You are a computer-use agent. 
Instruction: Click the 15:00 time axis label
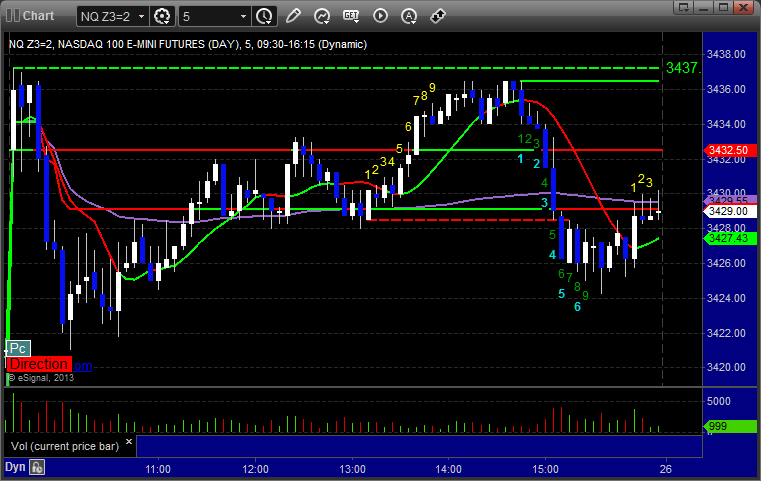pos(546,469)
